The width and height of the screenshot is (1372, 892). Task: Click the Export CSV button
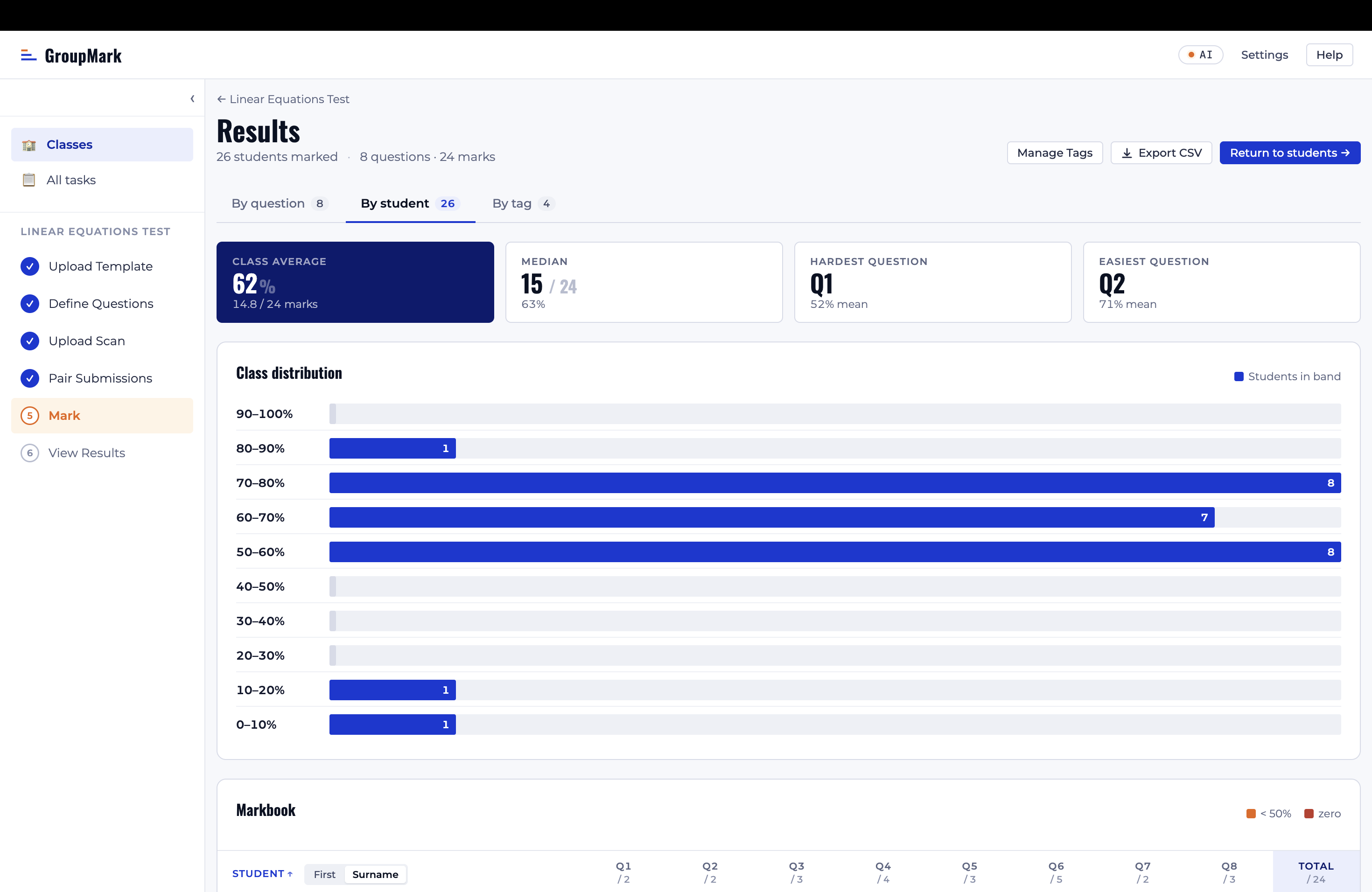pyautogui.click(x=1161, y=153)
